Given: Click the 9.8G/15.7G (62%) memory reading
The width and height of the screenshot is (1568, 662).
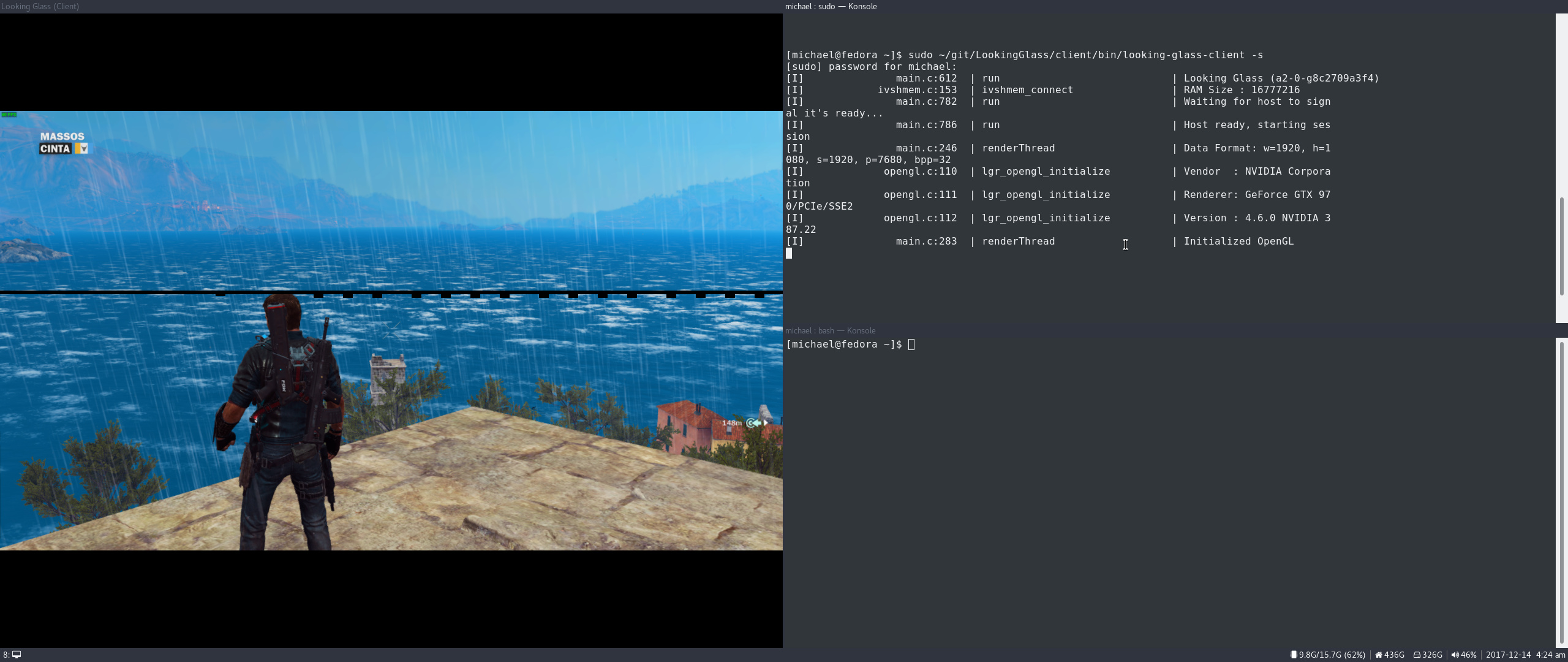Looking at the screenshot, I should 1332,655.
